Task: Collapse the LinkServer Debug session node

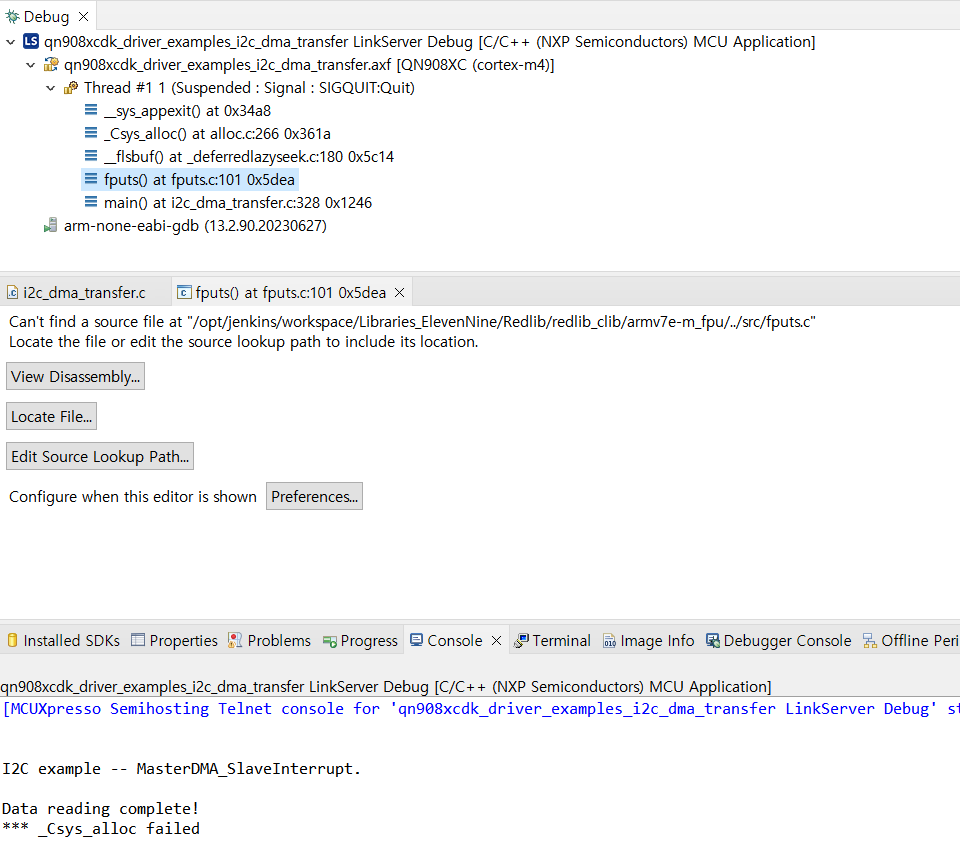Action: [x=9, y=41]
